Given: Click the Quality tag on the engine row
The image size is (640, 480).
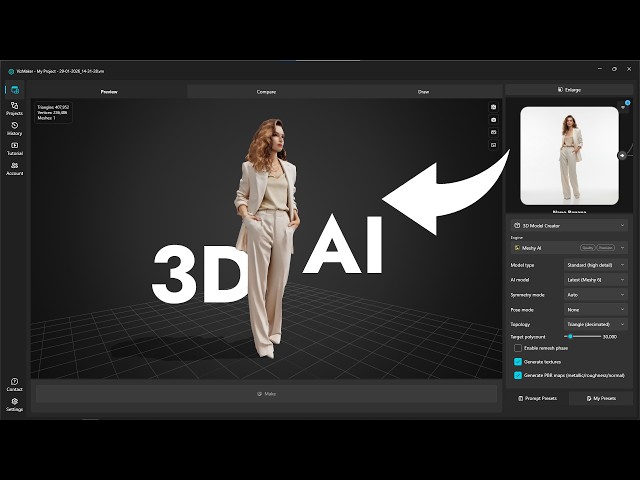Looking at the screenshot, I should pos(588,248).
